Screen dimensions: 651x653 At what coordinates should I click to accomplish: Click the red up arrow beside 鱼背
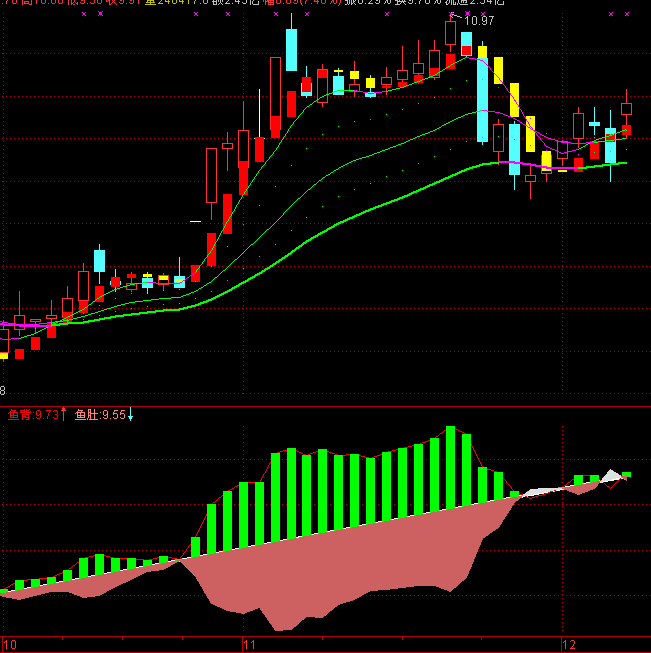(x=63, y=414)
